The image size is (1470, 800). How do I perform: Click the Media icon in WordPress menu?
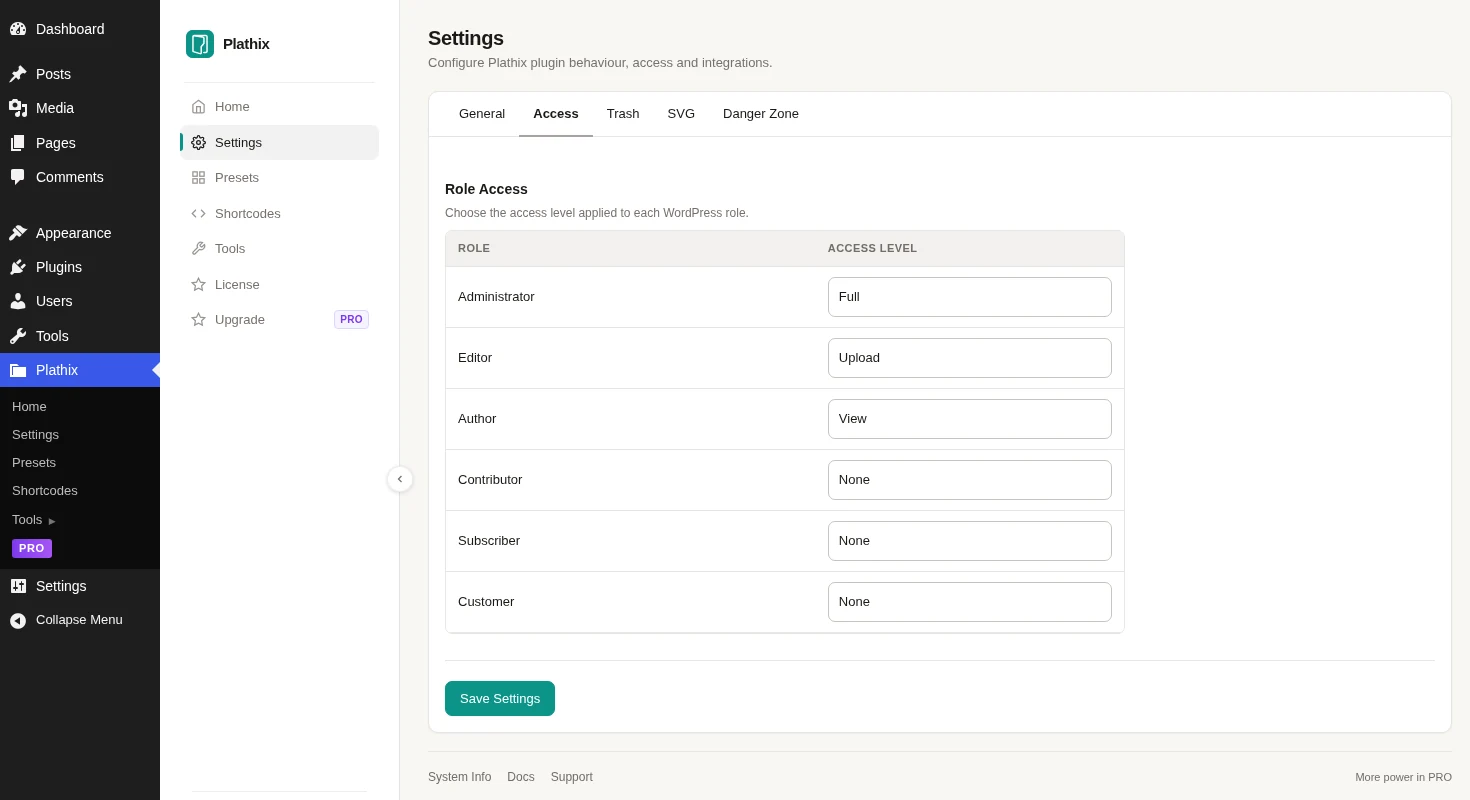pyautogui.click(x=18, y=108)
